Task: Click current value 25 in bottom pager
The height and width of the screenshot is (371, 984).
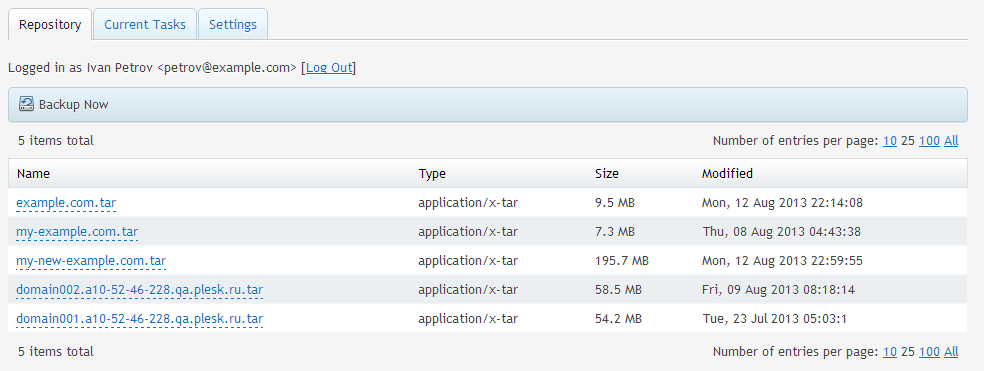Action: coord(907,352)
